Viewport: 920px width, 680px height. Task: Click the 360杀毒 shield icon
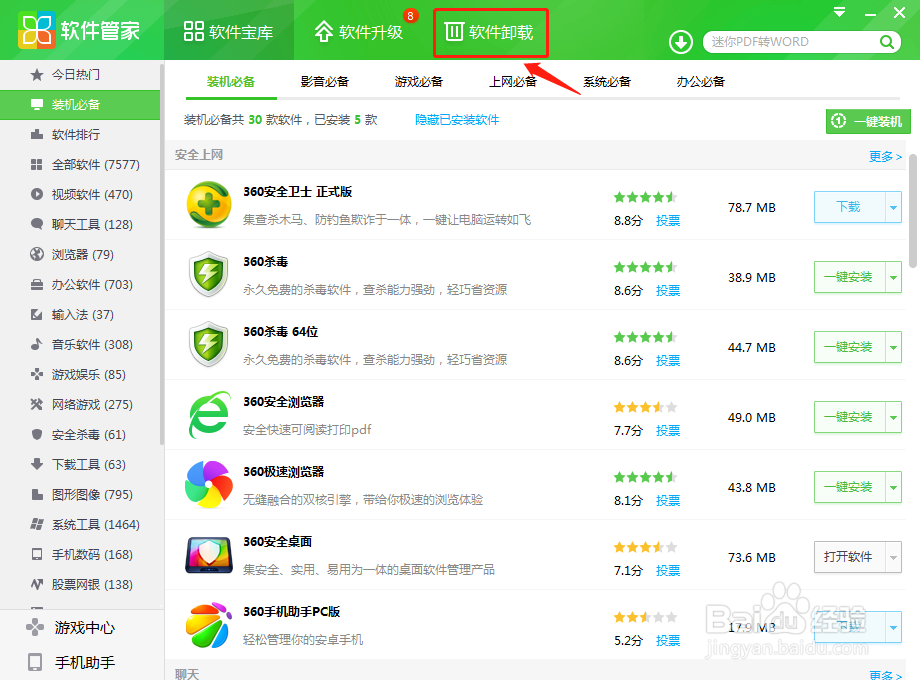(x=208, y=275)
